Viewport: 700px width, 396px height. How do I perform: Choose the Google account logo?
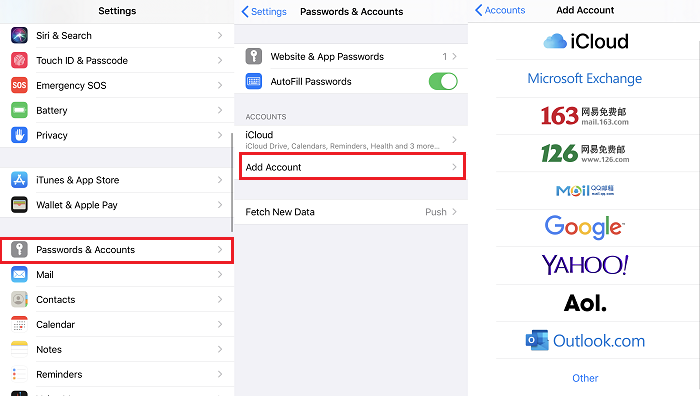pos(584,227)
